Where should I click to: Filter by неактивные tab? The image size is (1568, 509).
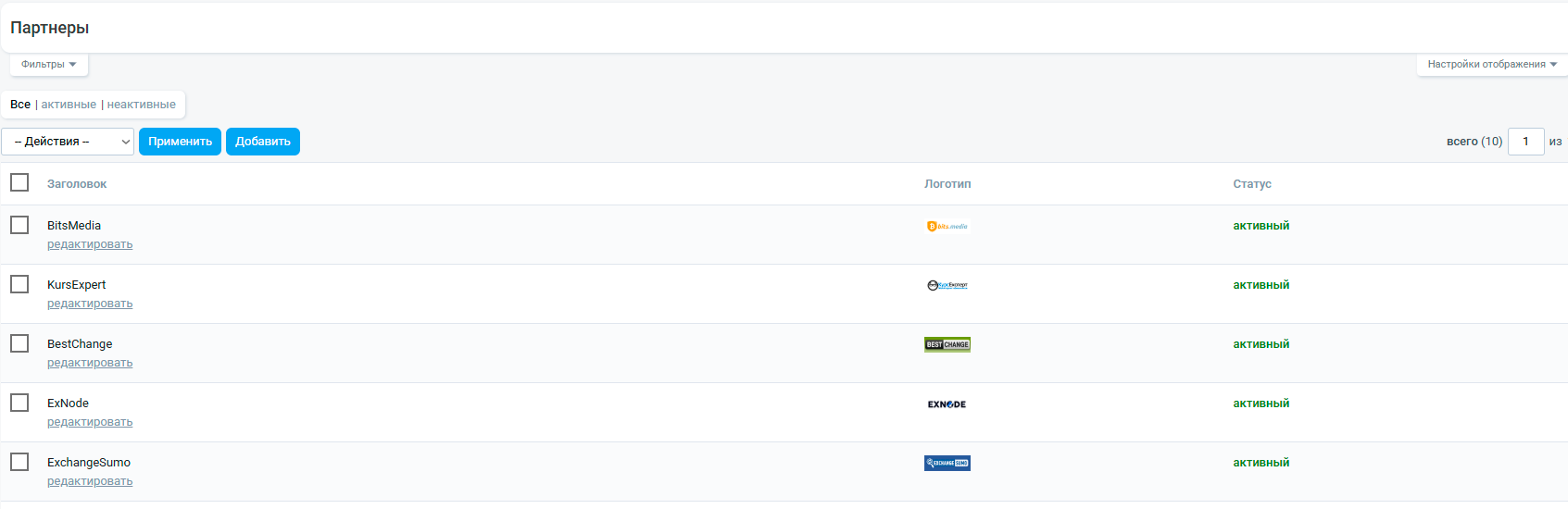[141, 105]
